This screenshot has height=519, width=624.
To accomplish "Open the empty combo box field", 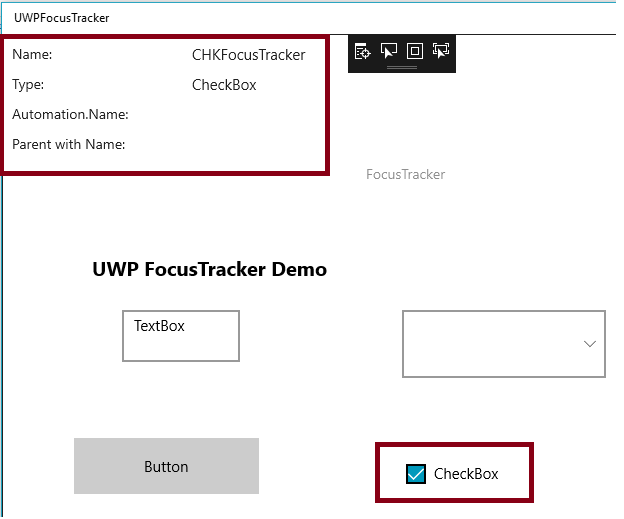I will pyautogui.click(x=490, y=344).
